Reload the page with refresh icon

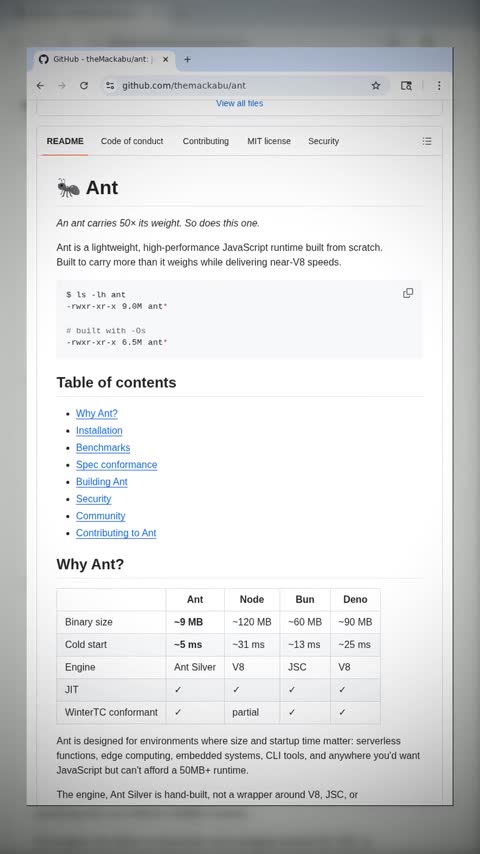tap(84, 86)
